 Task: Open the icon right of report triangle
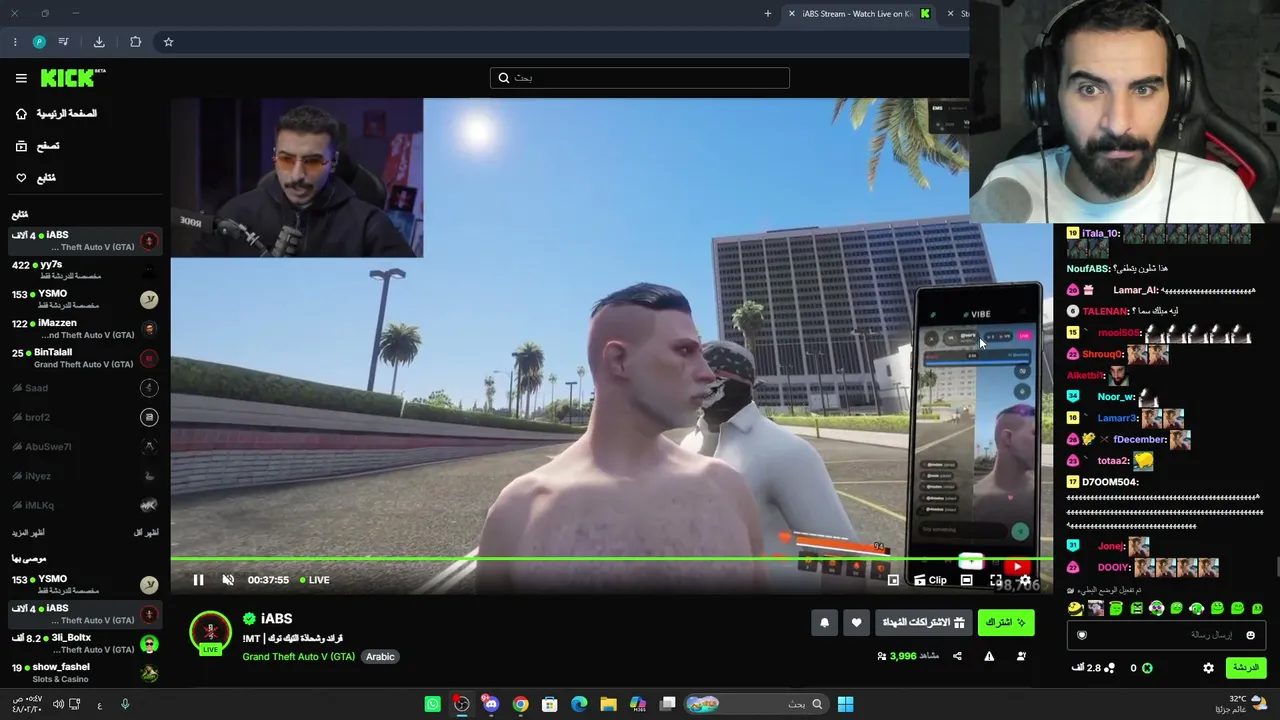click(x=1021, y=656)
